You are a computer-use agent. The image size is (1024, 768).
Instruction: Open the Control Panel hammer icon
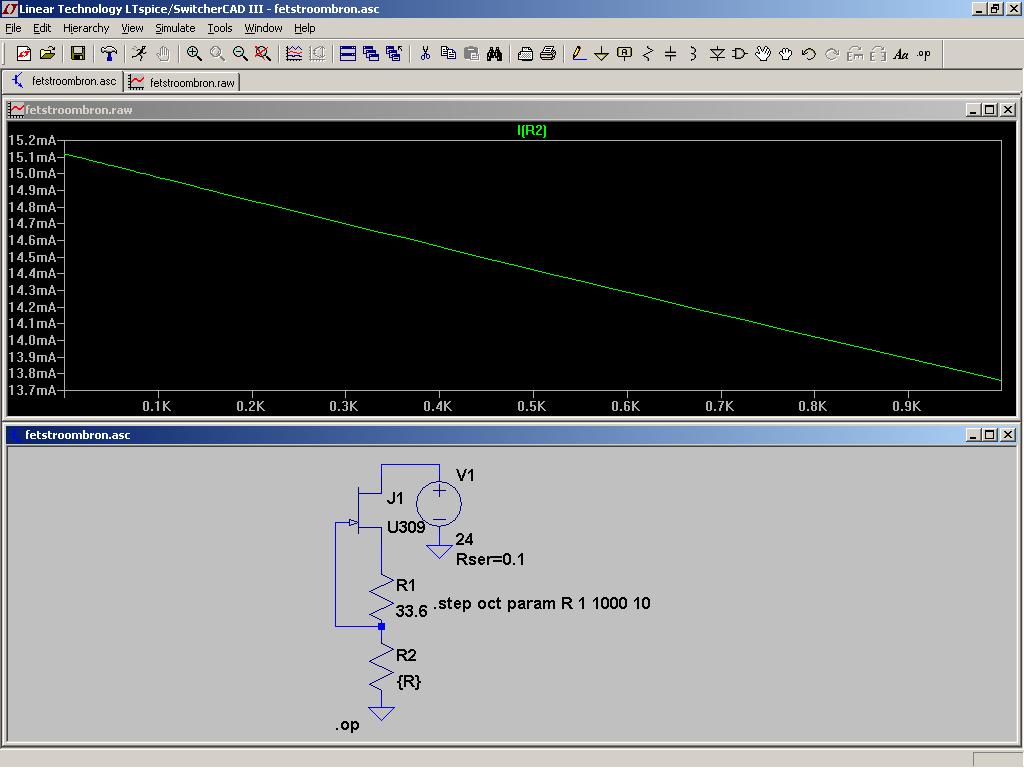(x=109, y=54)
